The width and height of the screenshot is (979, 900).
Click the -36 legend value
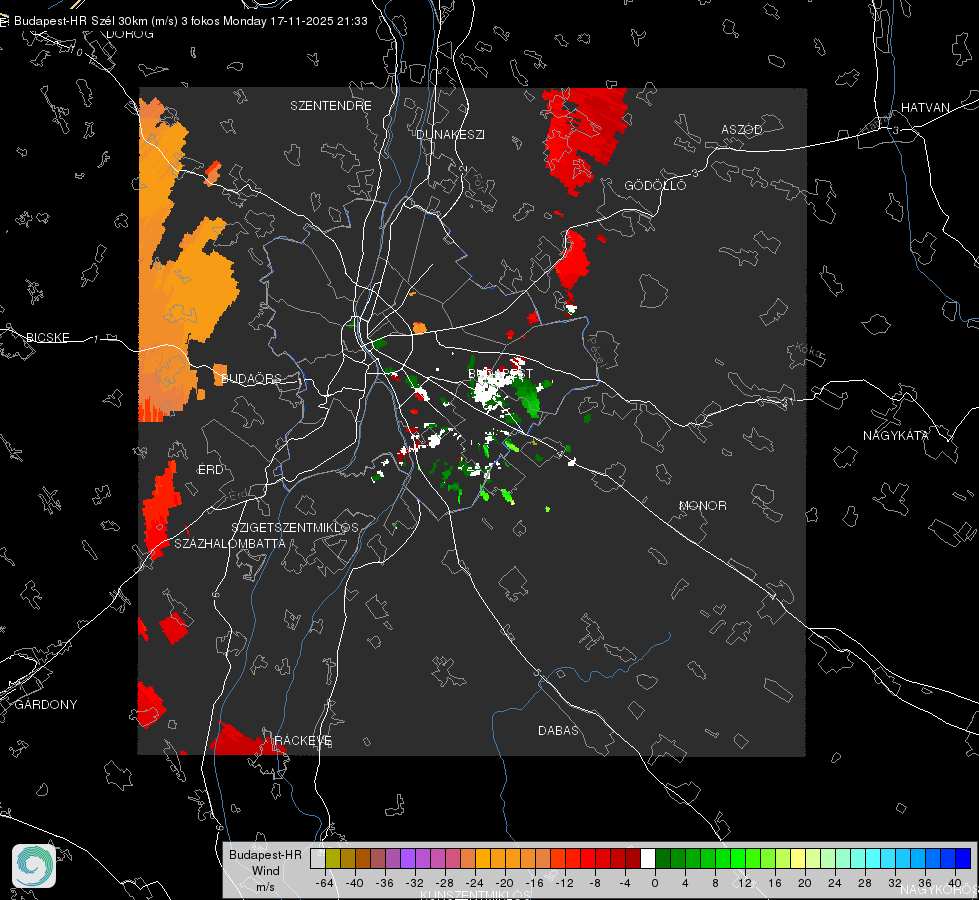coord(385,883)
